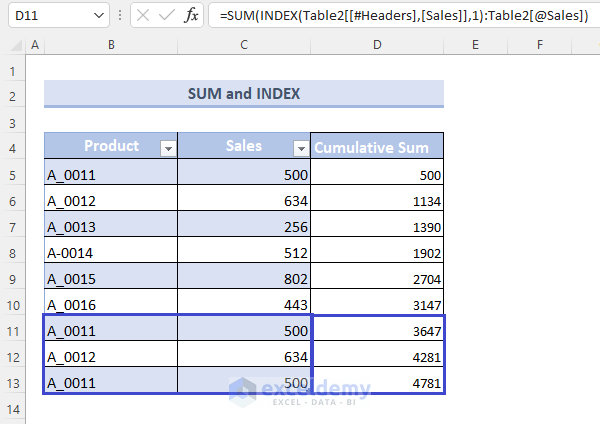Image resolution: width=600 pixels, height=424 pixels.
Task: Click the Select All corner triangle
Action: click(x=13, y=45)
